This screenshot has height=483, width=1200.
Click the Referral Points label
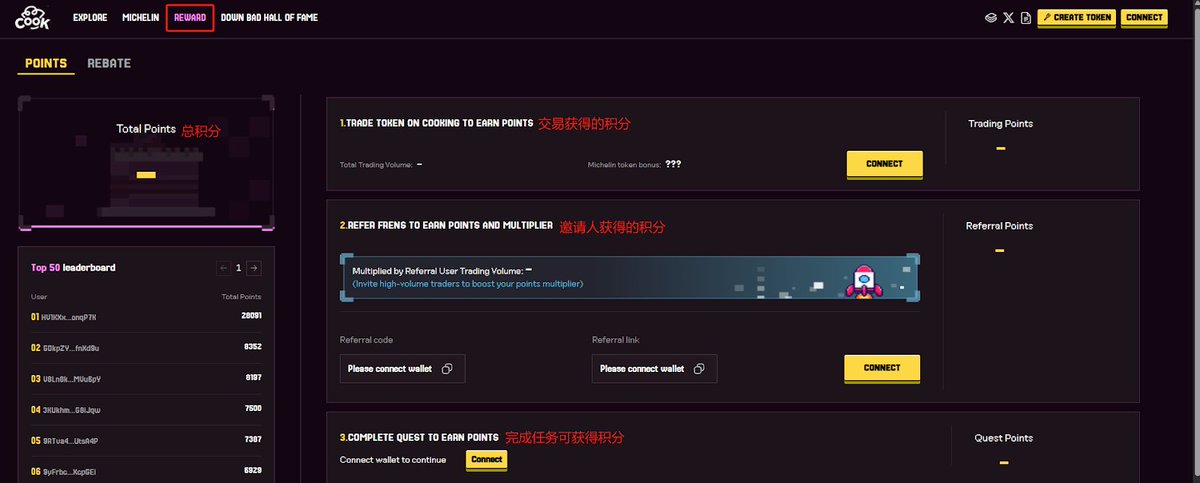pos(999,226)
